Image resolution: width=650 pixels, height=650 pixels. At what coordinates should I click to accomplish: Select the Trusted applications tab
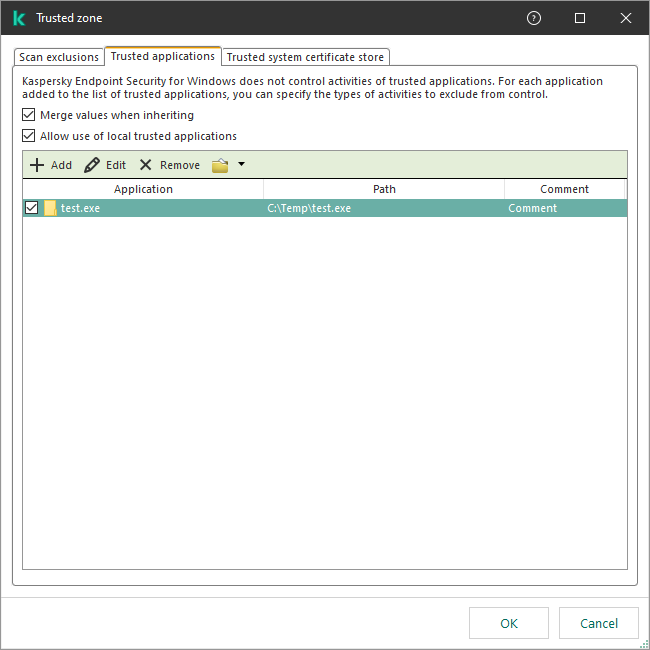coord(162,56)
